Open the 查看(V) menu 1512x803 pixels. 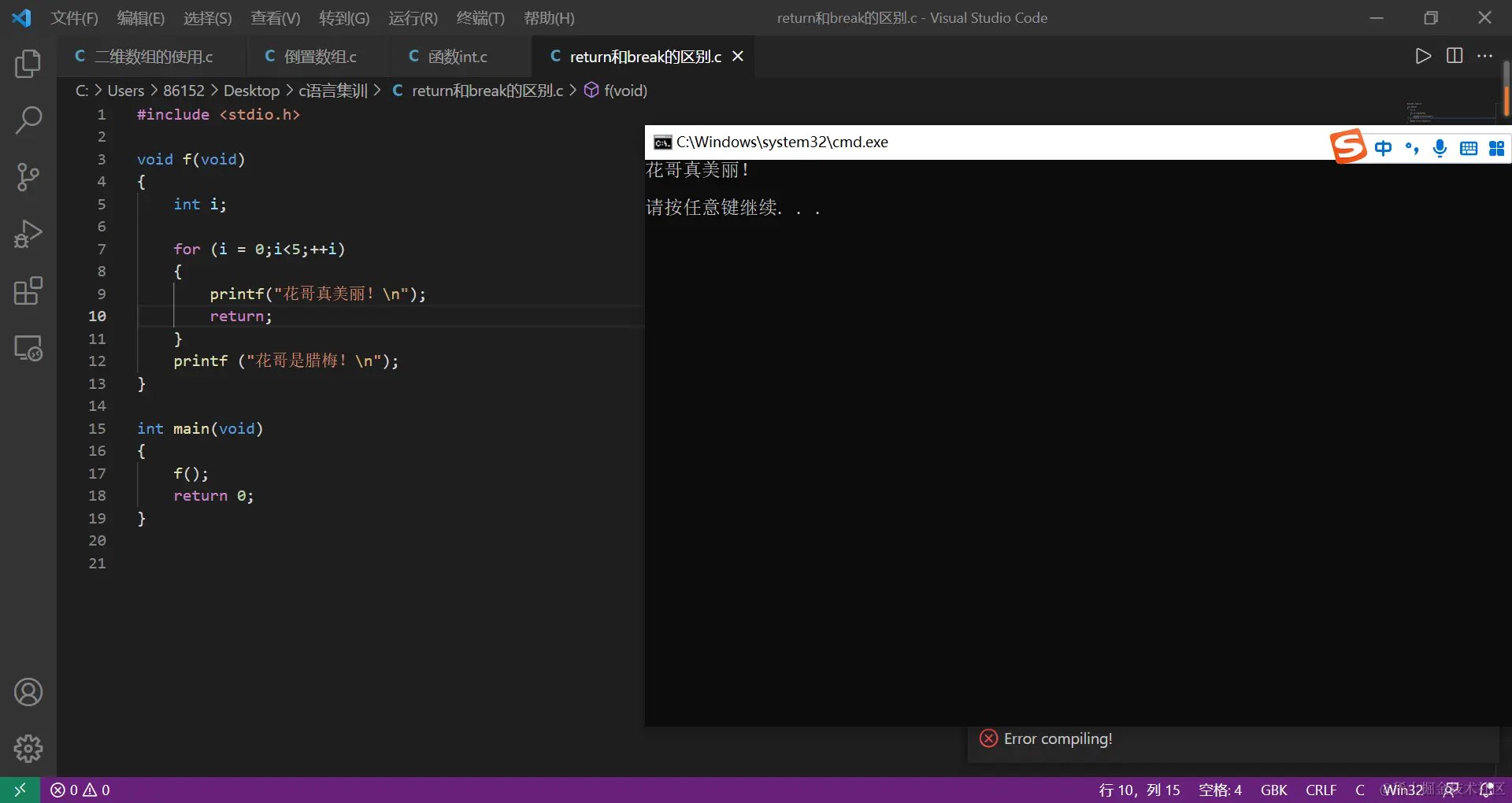276,17
